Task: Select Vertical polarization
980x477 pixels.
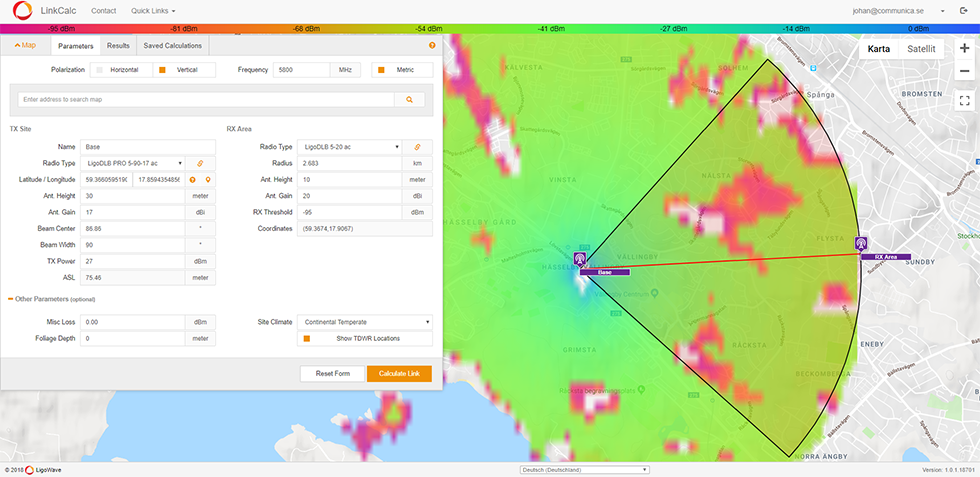Action: point(184,70)
